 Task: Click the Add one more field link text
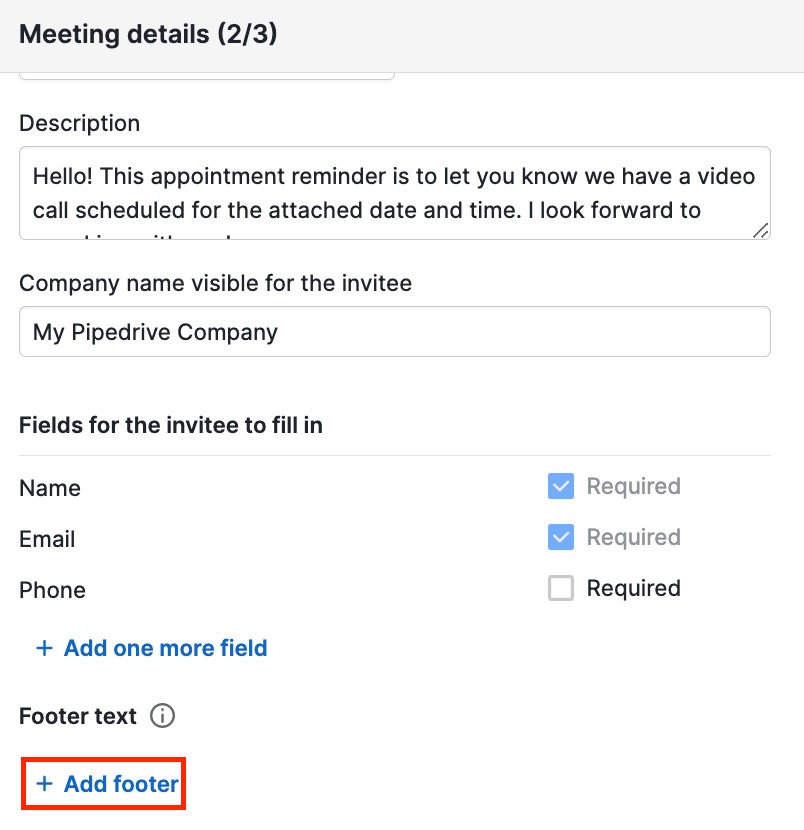click(165, 648)
